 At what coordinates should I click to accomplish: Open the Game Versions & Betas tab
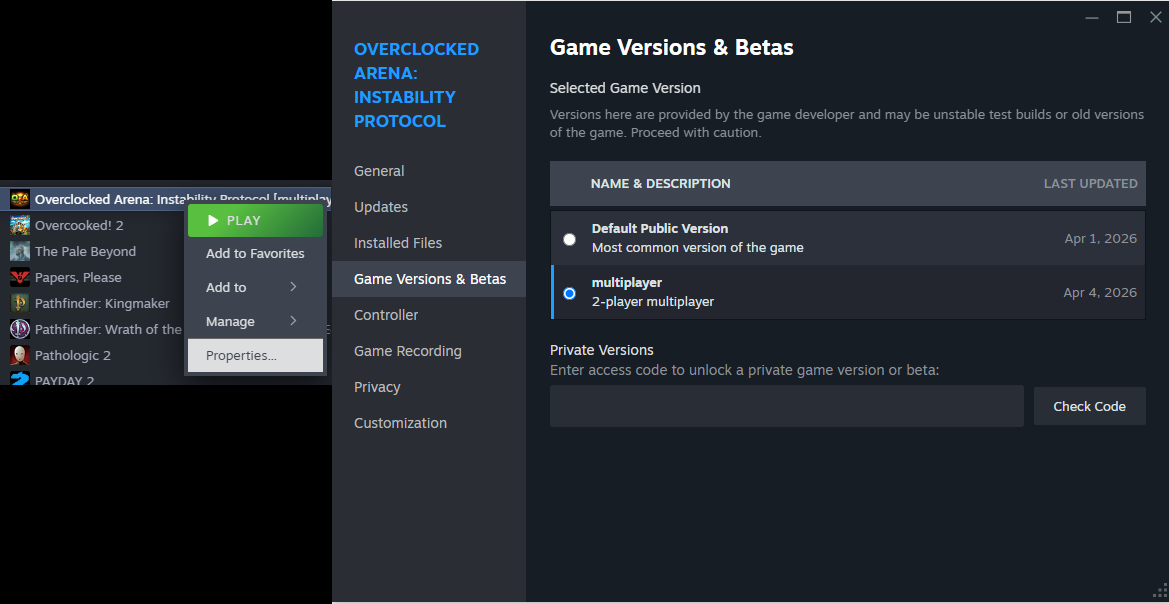(429, 279)
